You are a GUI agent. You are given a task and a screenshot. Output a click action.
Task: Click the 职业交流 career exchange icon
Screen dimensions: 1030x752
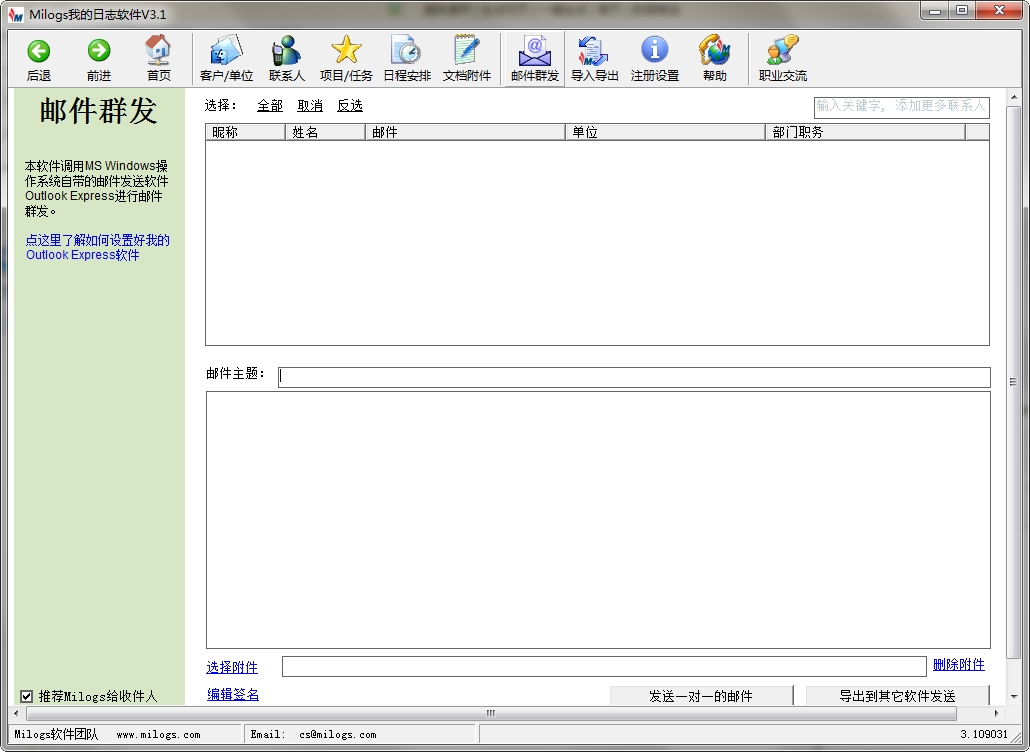pyautogui.click(x=782, y=57)
